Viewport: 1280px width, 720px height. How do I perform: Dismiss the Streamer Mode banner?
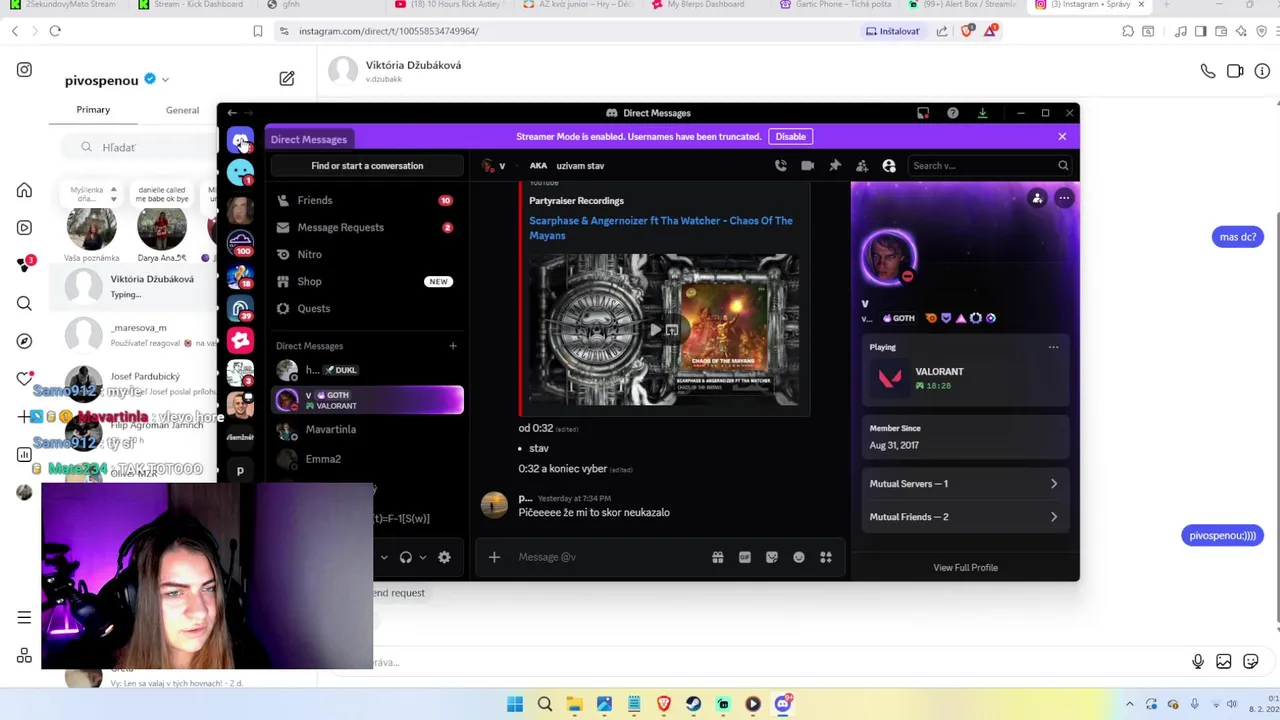coord(1062,136)
